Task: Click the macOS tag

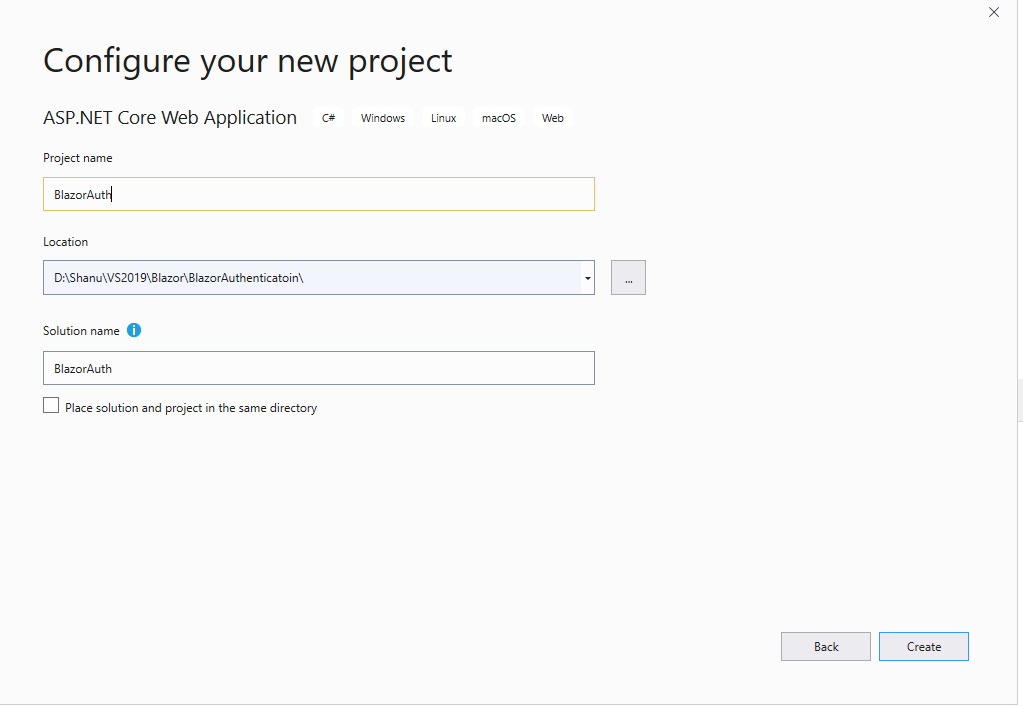Action: (499, 118)
